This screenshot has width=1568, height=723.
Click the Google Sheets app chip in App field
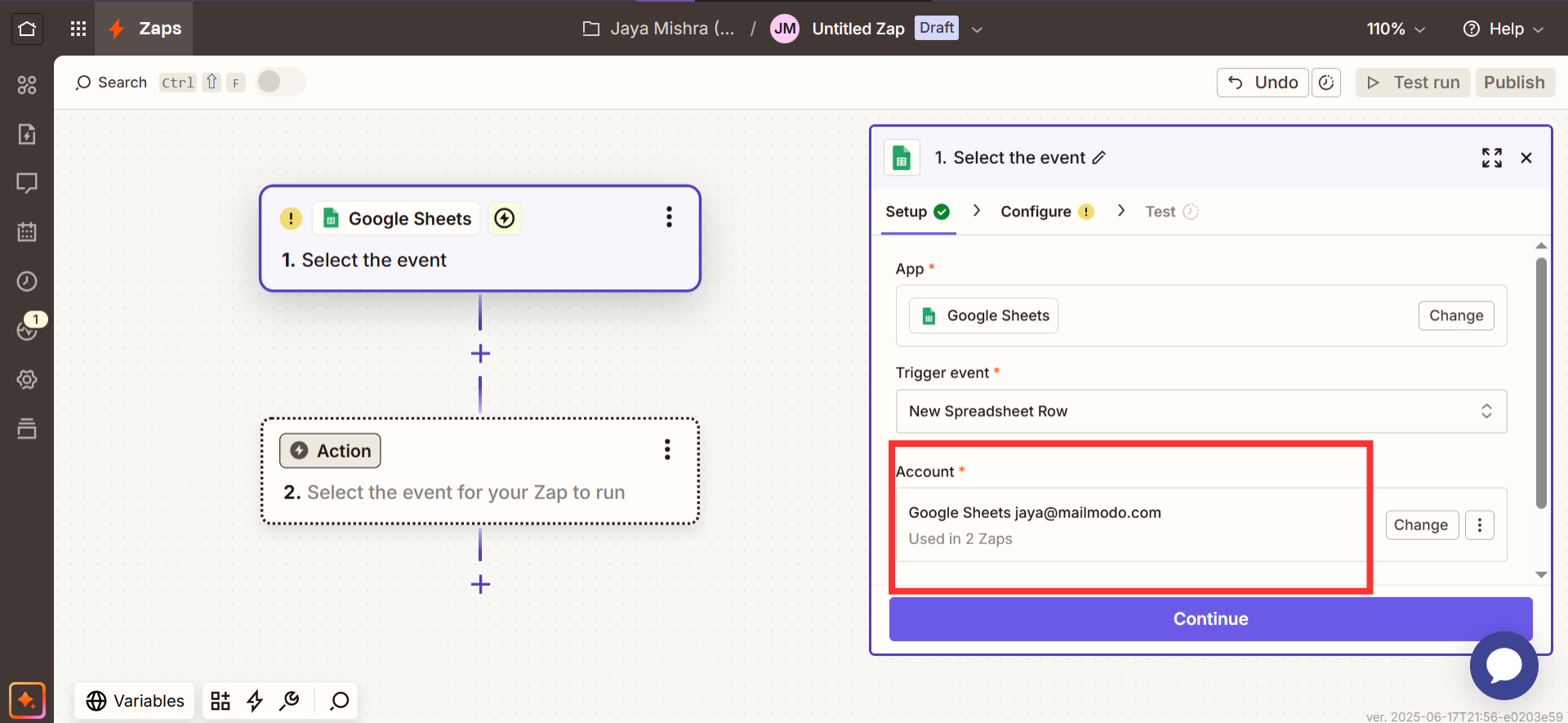pos(984,315)
